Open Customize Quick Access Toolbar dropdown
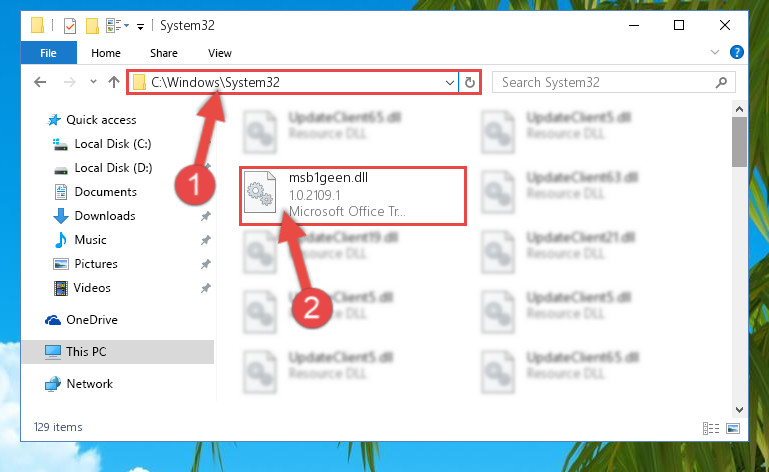This screenshot has height=472, width=769. (140, 26)
